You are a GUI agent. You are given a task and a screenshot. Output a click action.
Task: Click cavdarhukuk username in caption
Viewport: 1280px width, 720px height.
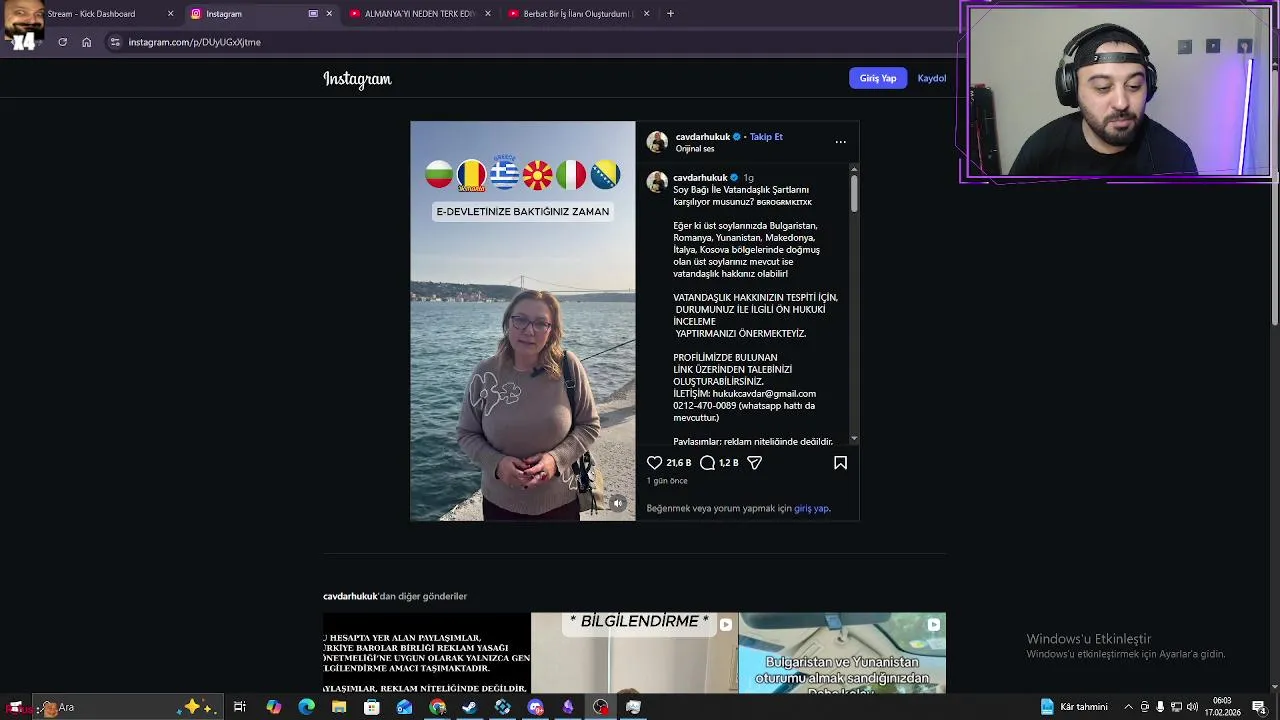[700, 178]
